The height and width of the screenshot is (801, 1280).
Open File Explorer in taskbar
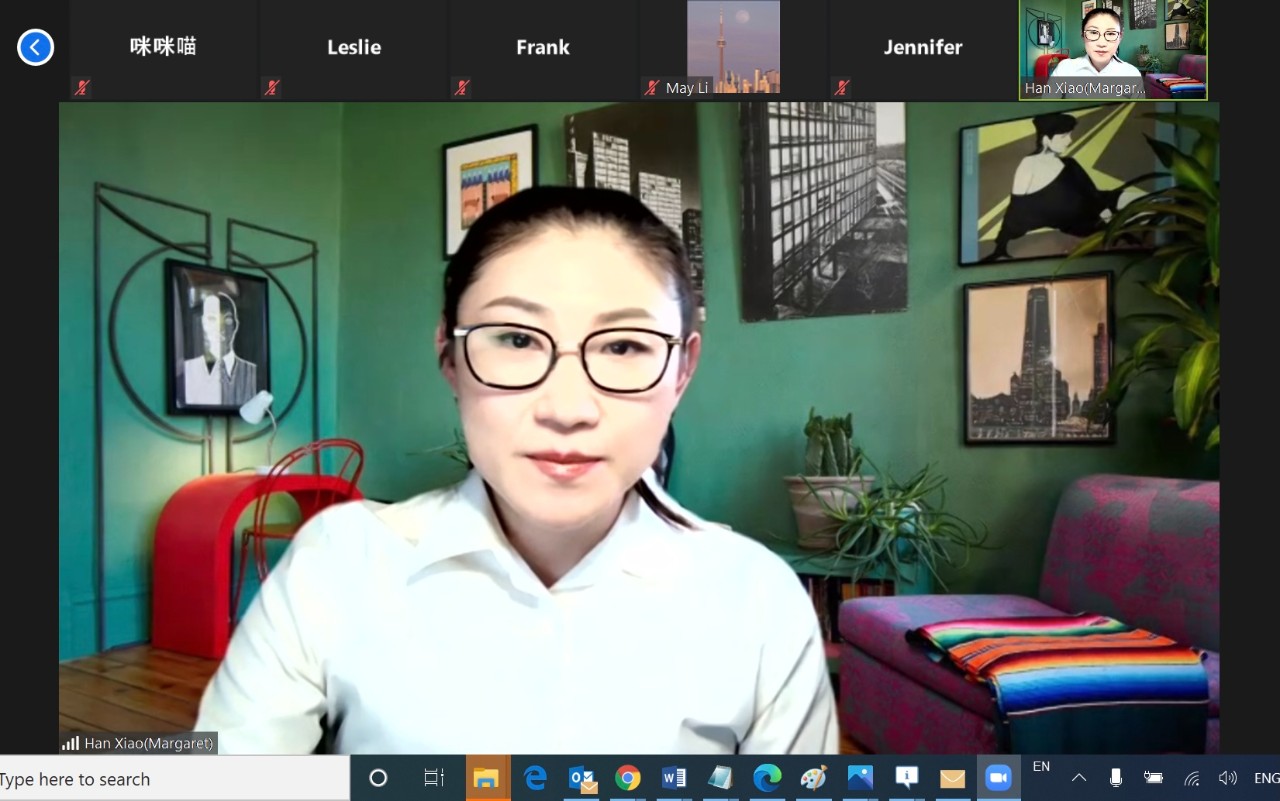(487, 778)
